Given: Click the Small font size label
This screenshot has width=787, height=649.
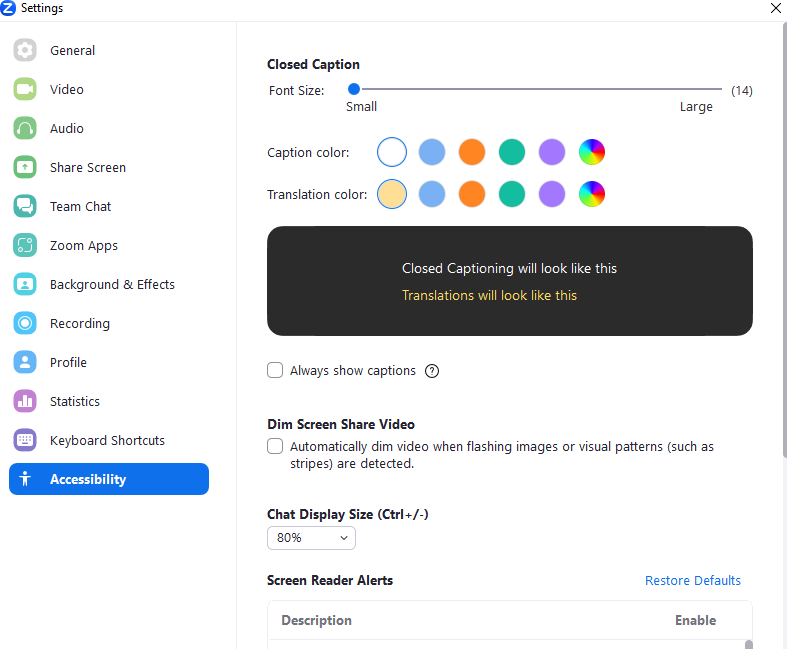Looking at the screenshot, I should [361, 107].
